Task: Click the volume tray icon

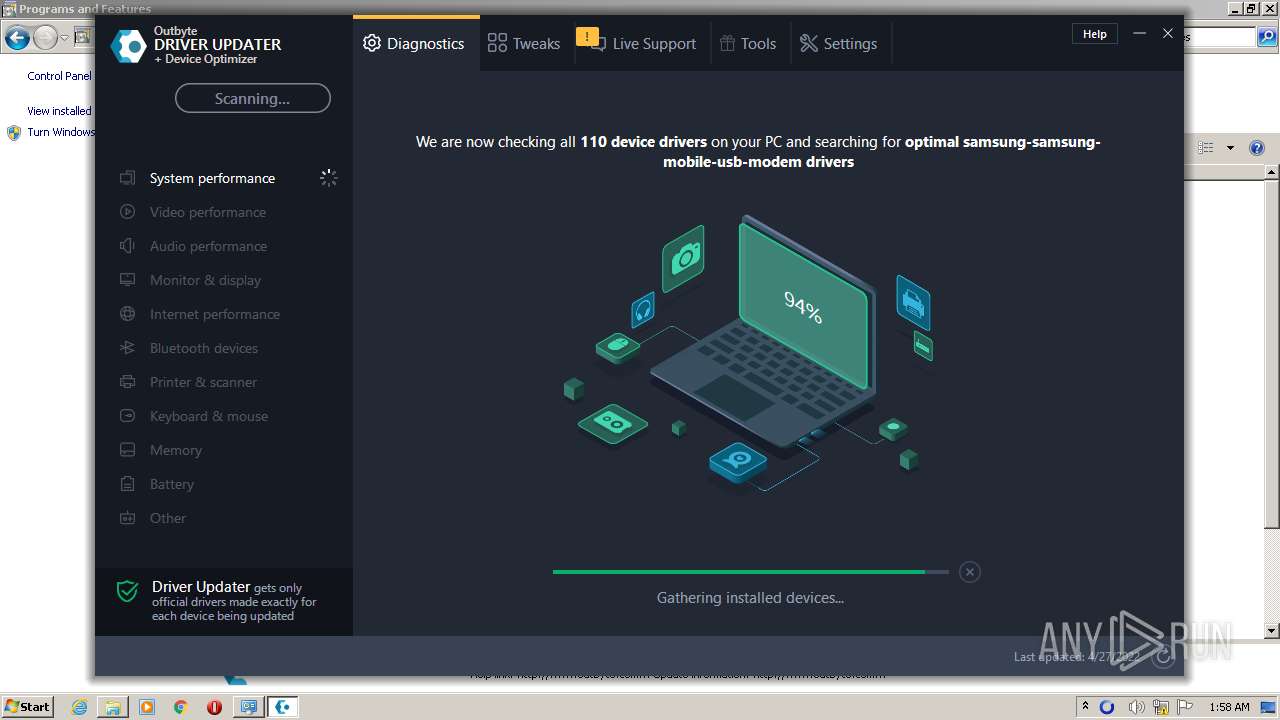Action: 1136,707
